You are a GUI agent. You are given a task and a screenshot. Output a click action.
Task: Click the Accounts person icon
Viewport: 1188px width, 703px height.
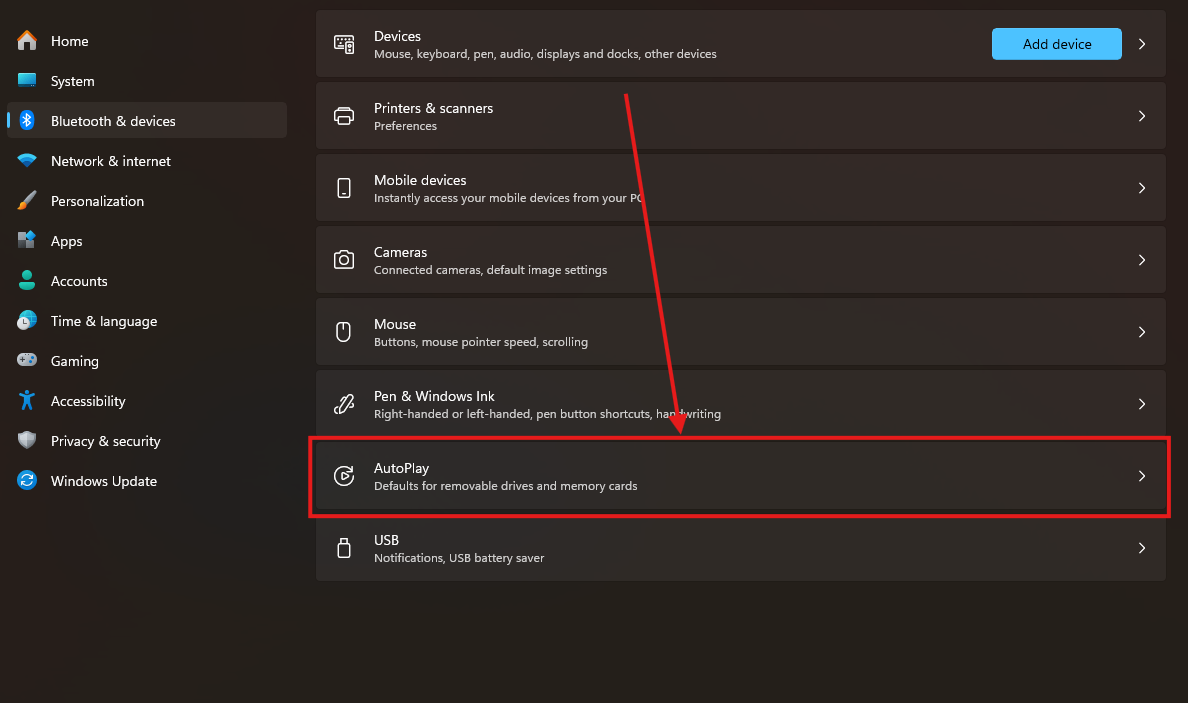(27, 280)
